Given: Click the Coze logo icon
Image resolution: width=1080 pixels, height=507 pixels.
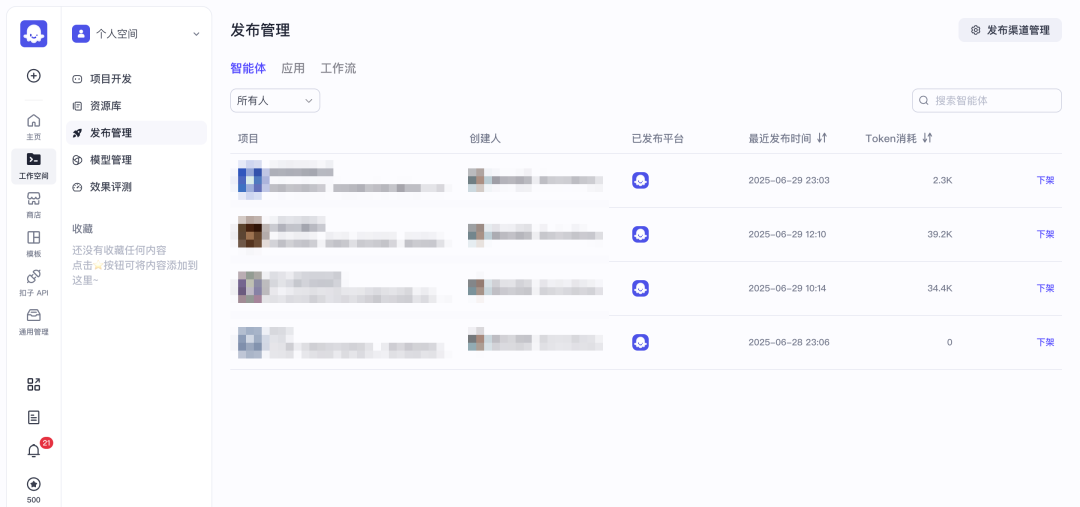Looking at the screenshot, I should pyautogui.click(x=33, y=33).
